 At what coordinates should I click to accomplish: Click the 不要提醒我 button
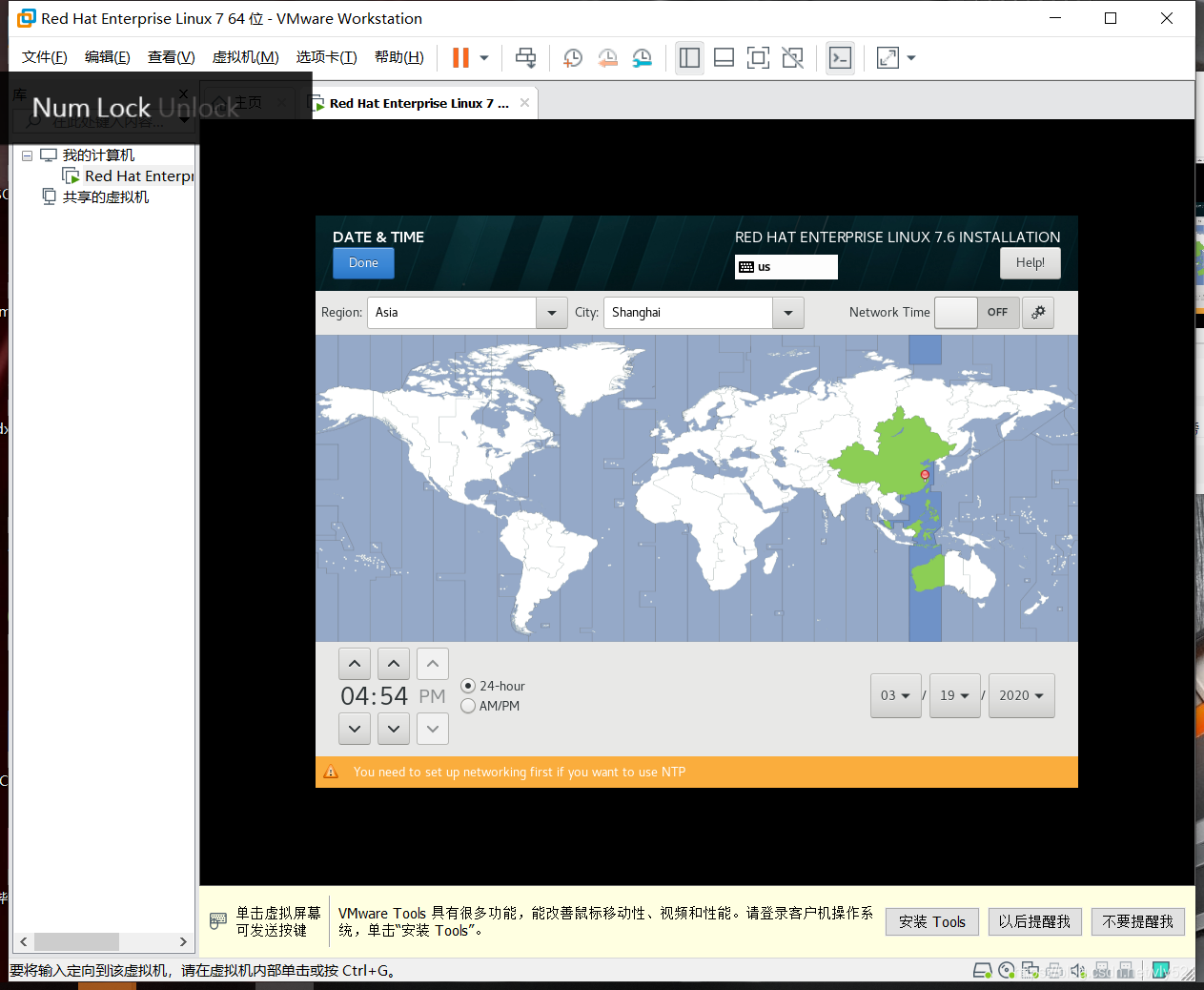point(1138,922)
